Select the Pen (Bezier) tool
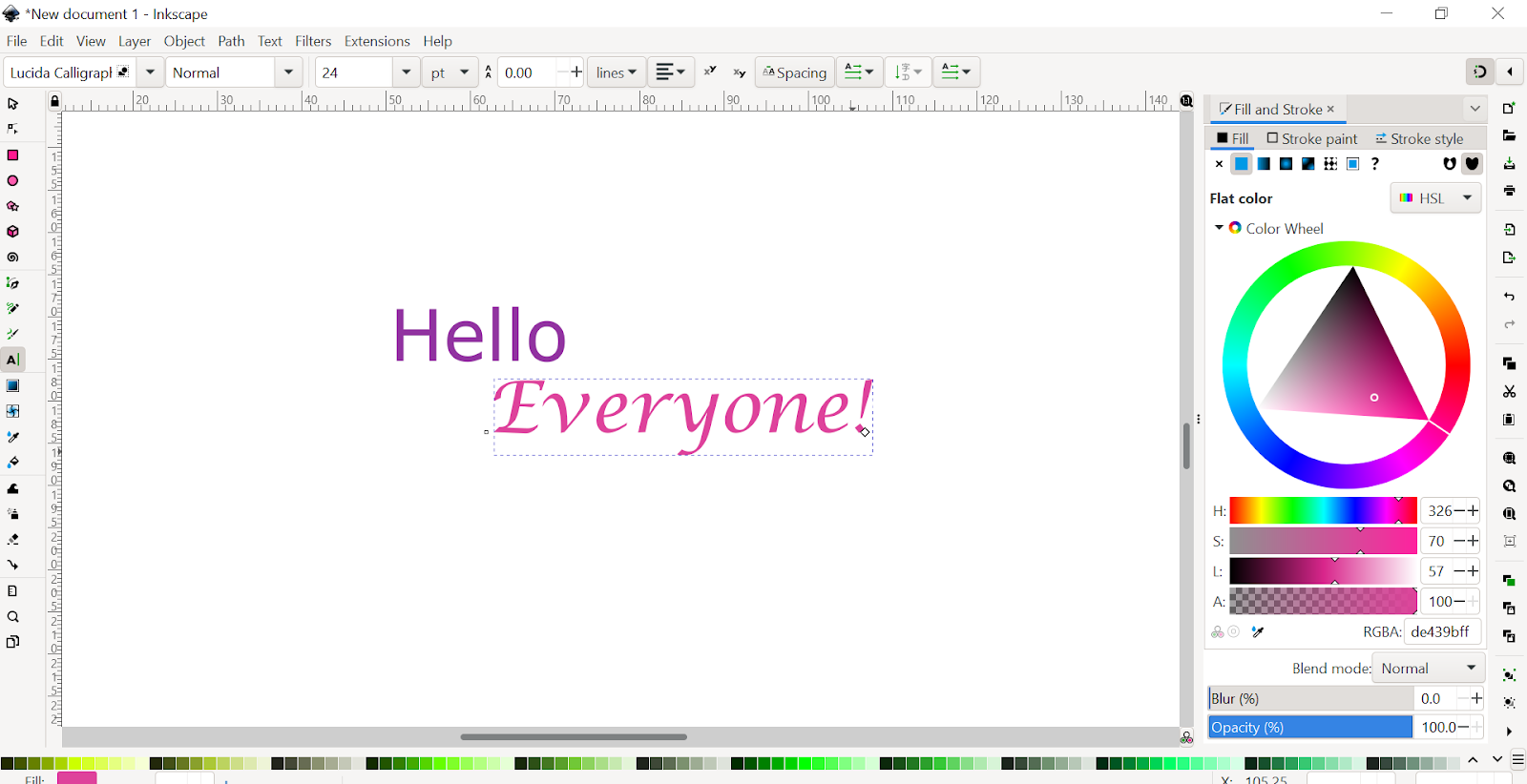The width and height of the screenshot is (1527, 784). pyautogui.click(x=12, y=283)
